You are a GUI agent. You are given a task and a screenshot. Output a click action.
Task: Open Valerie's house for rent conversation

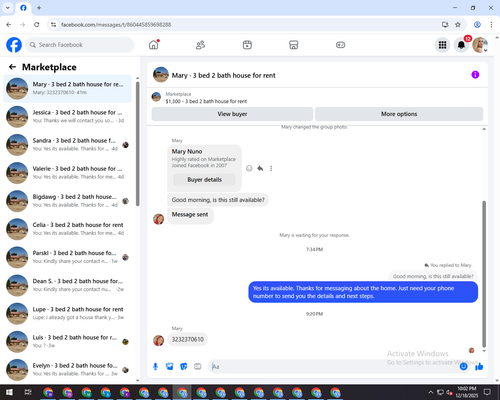click(x=67, y=173)
